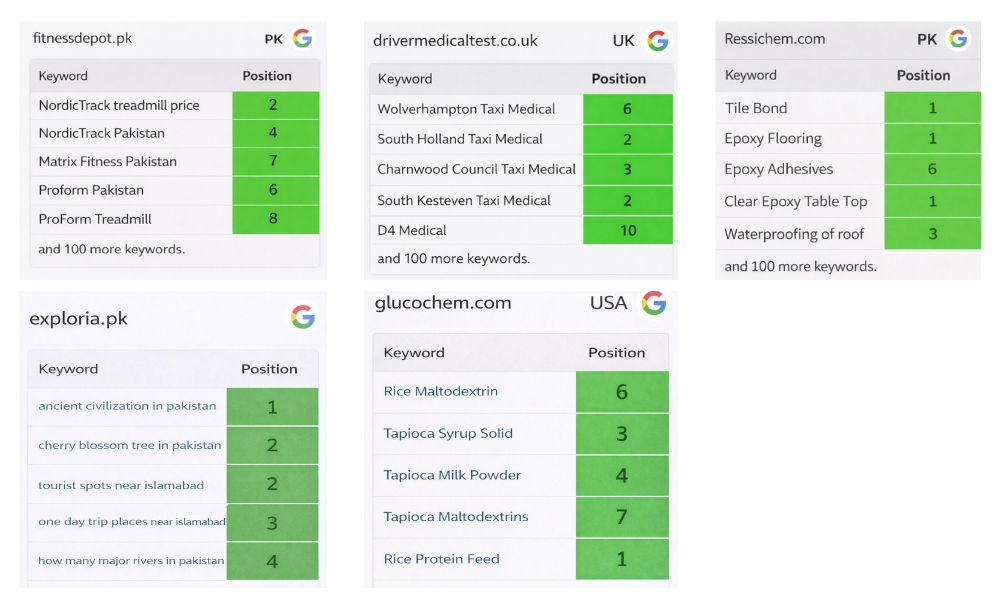Click 'and 100 more keywords.' under fitnessdepot table
1000x600 pixels.
pos(111,249)
